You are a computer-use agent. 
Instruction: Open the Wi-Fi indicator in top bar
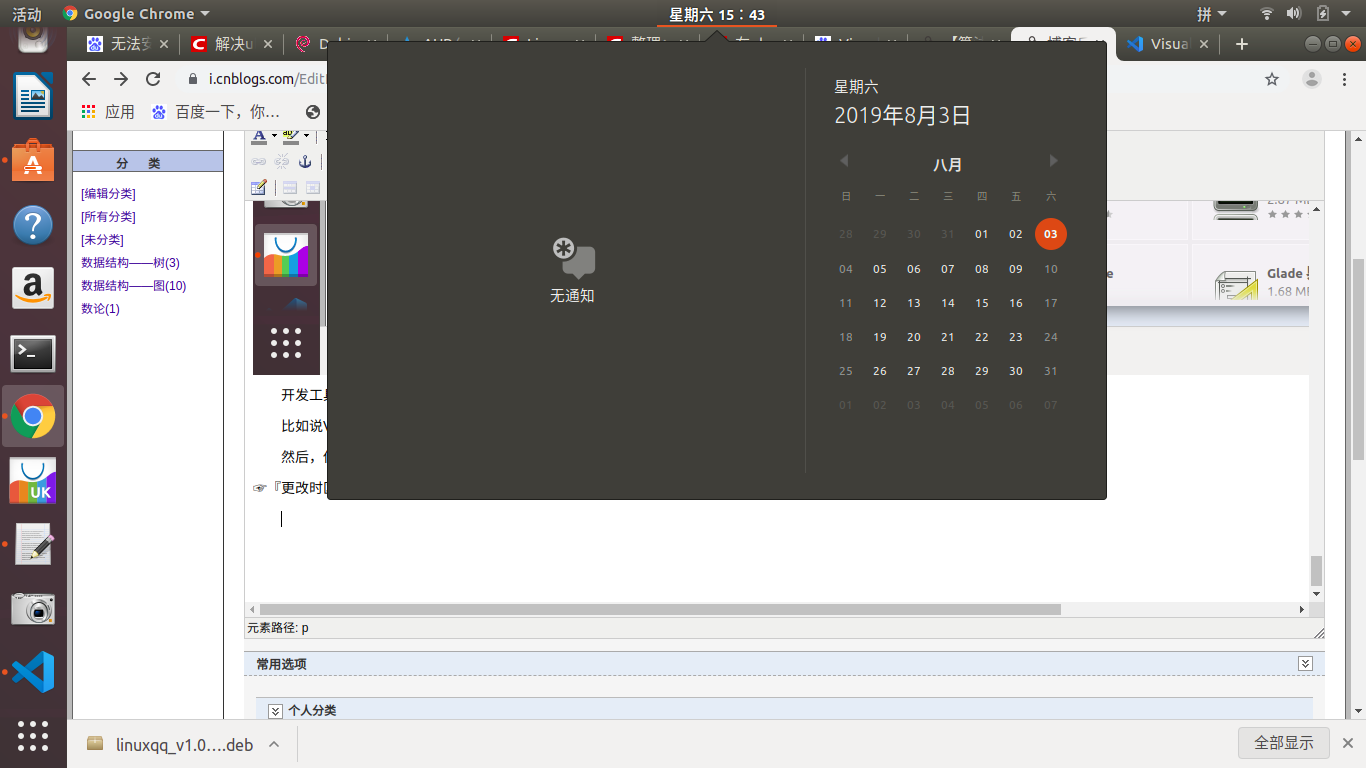tap(1267, 14)
